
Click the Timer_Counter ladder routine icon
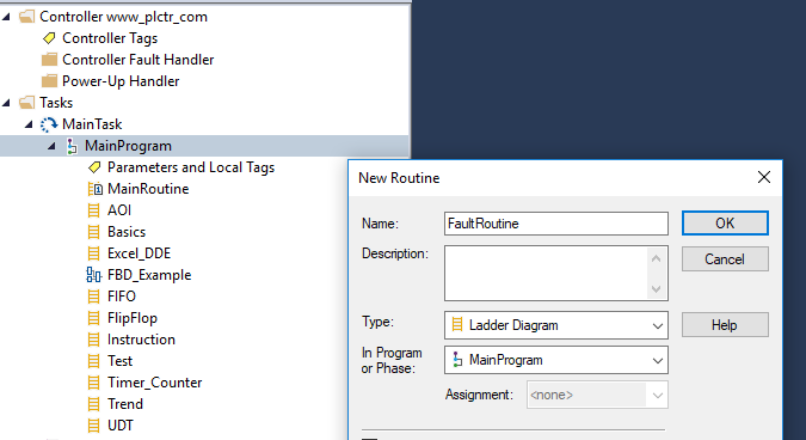[94, 382]
